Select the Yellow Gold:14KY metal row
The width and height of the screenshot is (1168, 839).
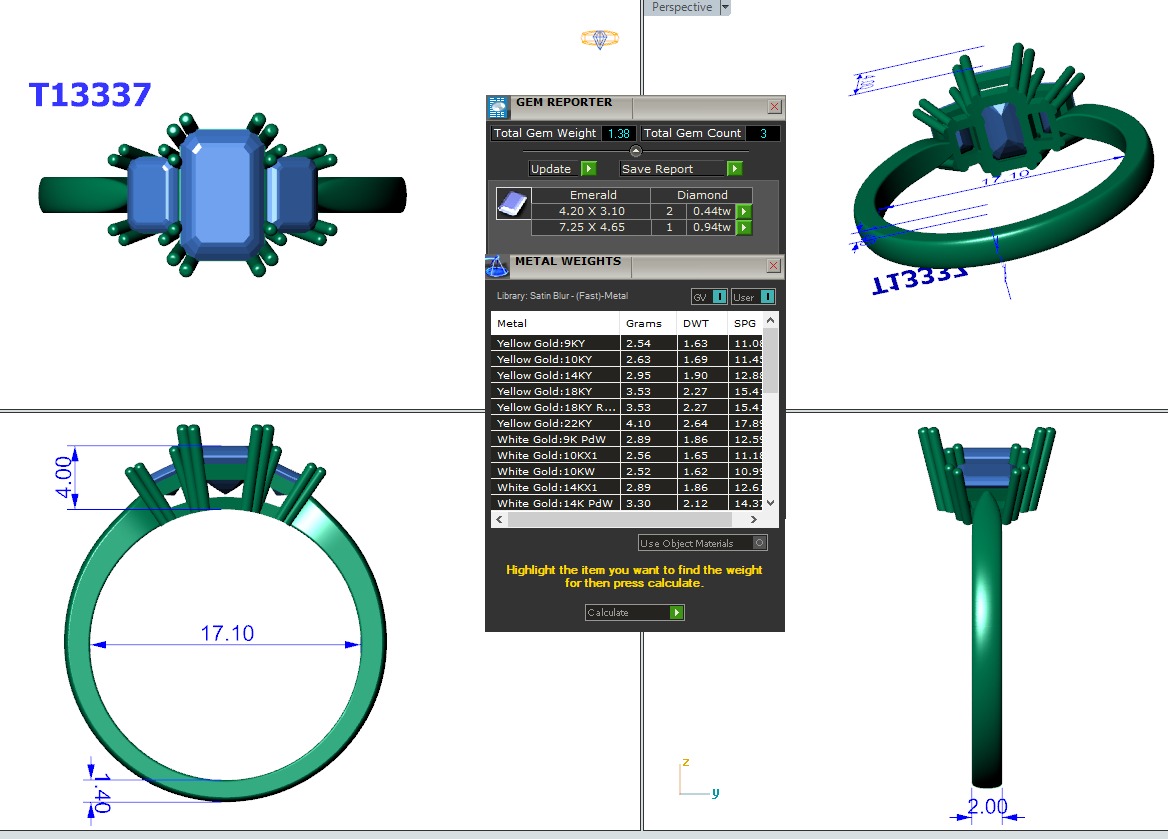(555, 376)
